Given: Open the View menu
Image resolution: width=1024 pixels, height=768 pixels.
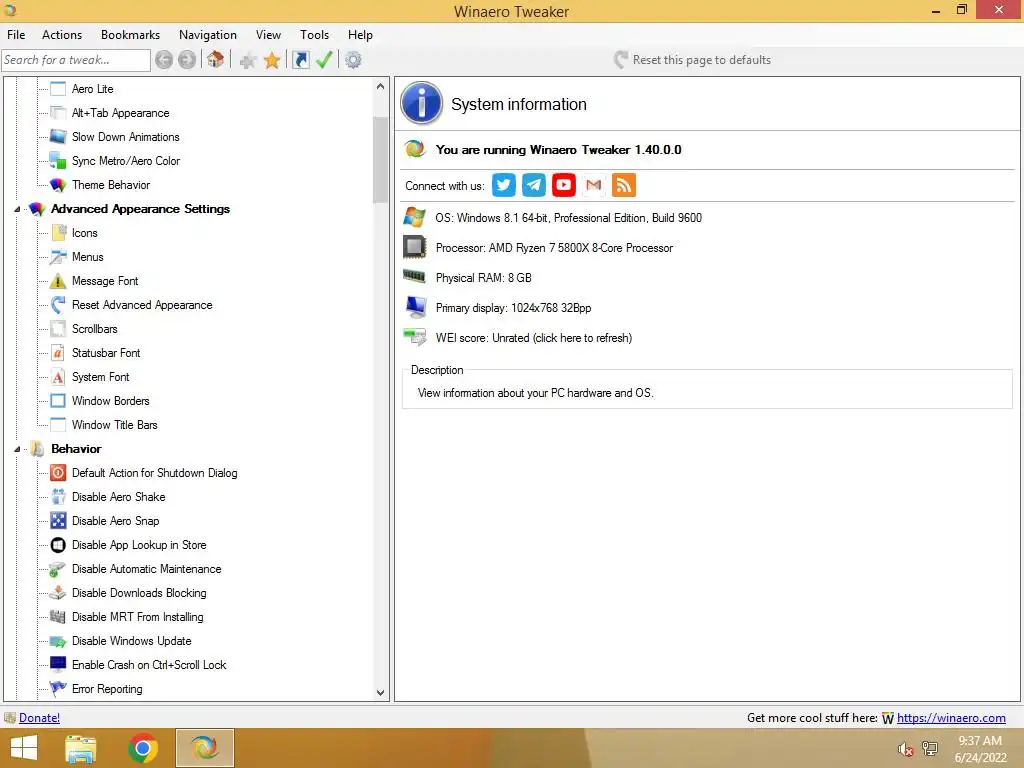Looking at the screenshot, I should click(268, 35).
